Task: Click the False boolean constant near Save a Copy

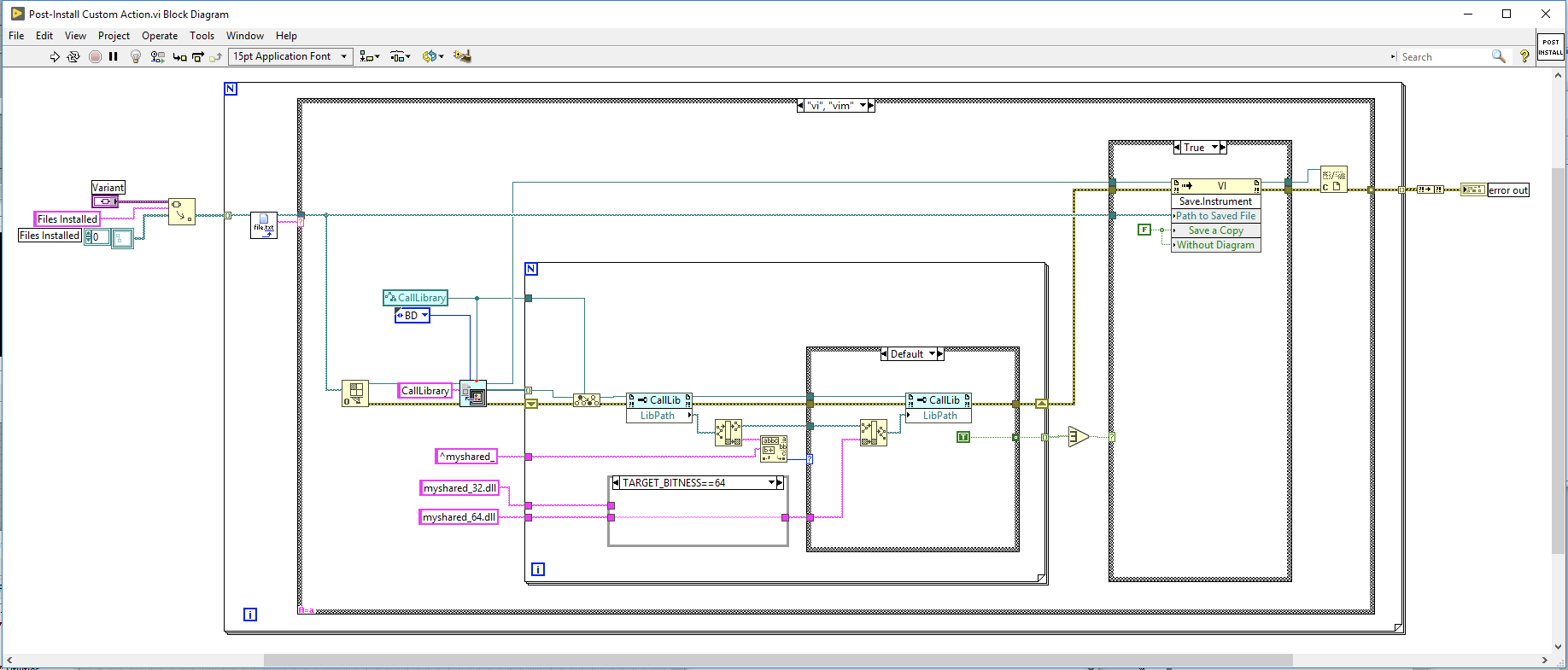Action: (1144, 230)
